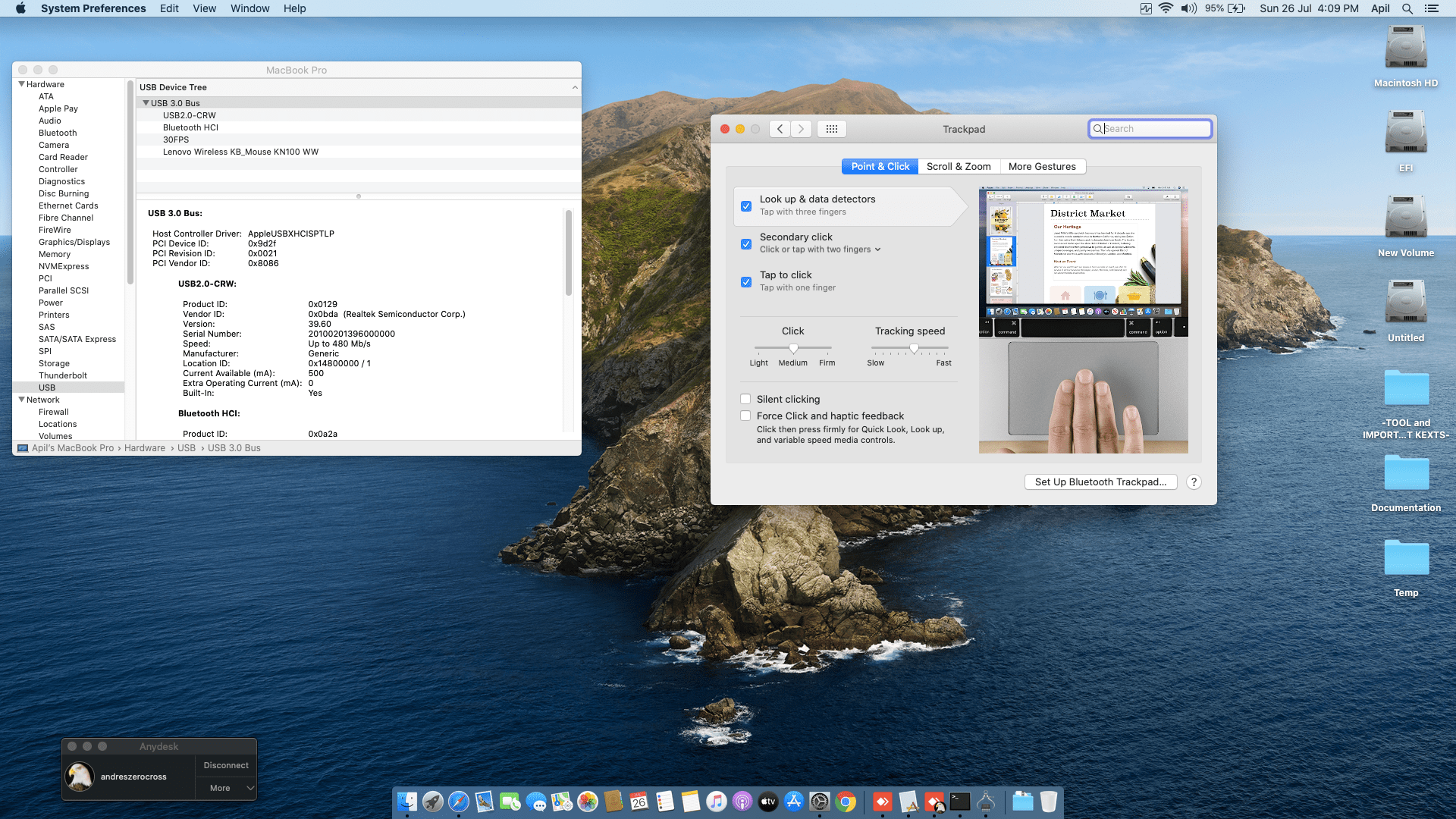Open the Window menu

pos(250,8)
